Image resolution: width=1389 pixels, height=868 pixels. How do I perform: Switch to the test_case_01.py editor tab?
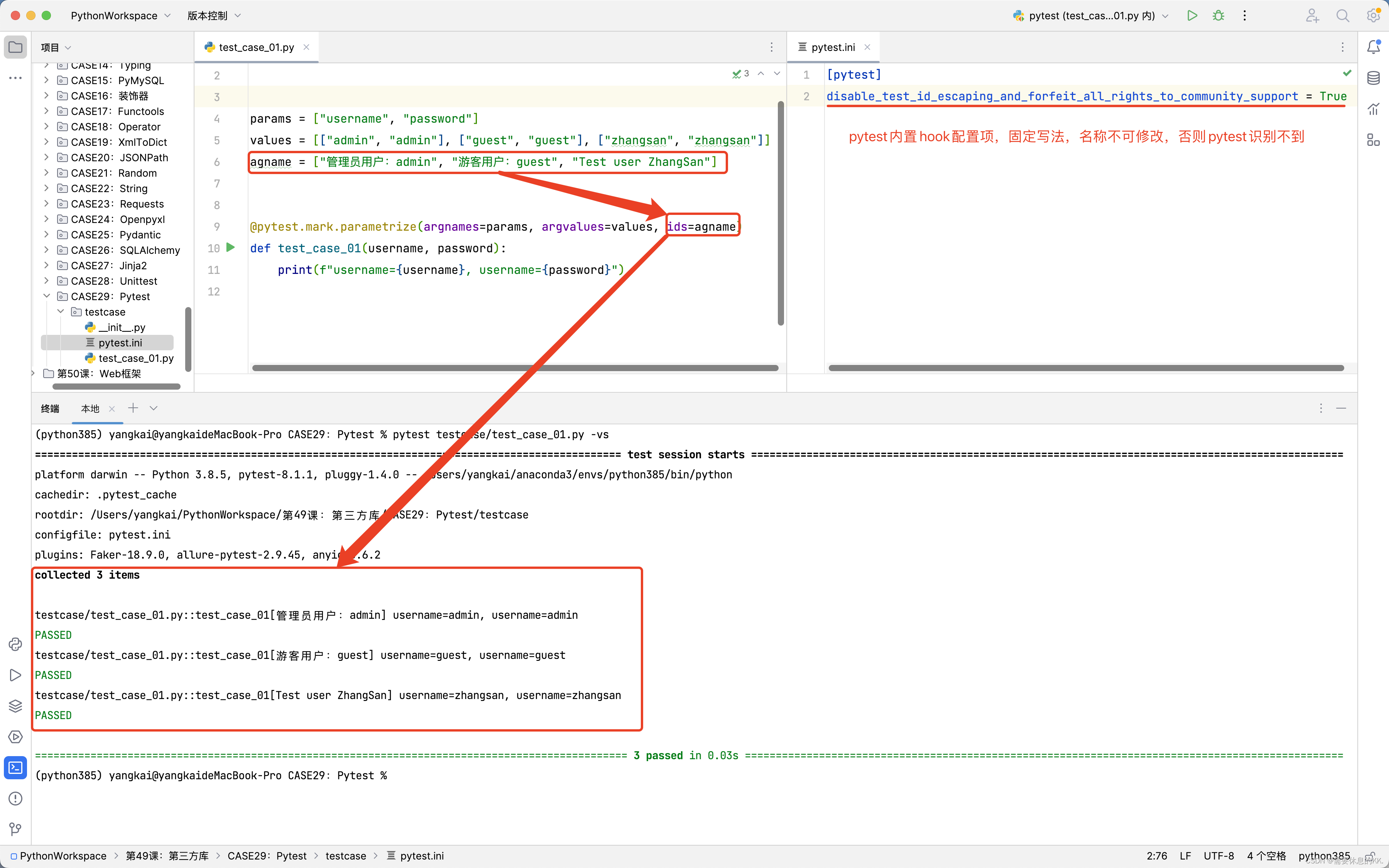(256, 47)
